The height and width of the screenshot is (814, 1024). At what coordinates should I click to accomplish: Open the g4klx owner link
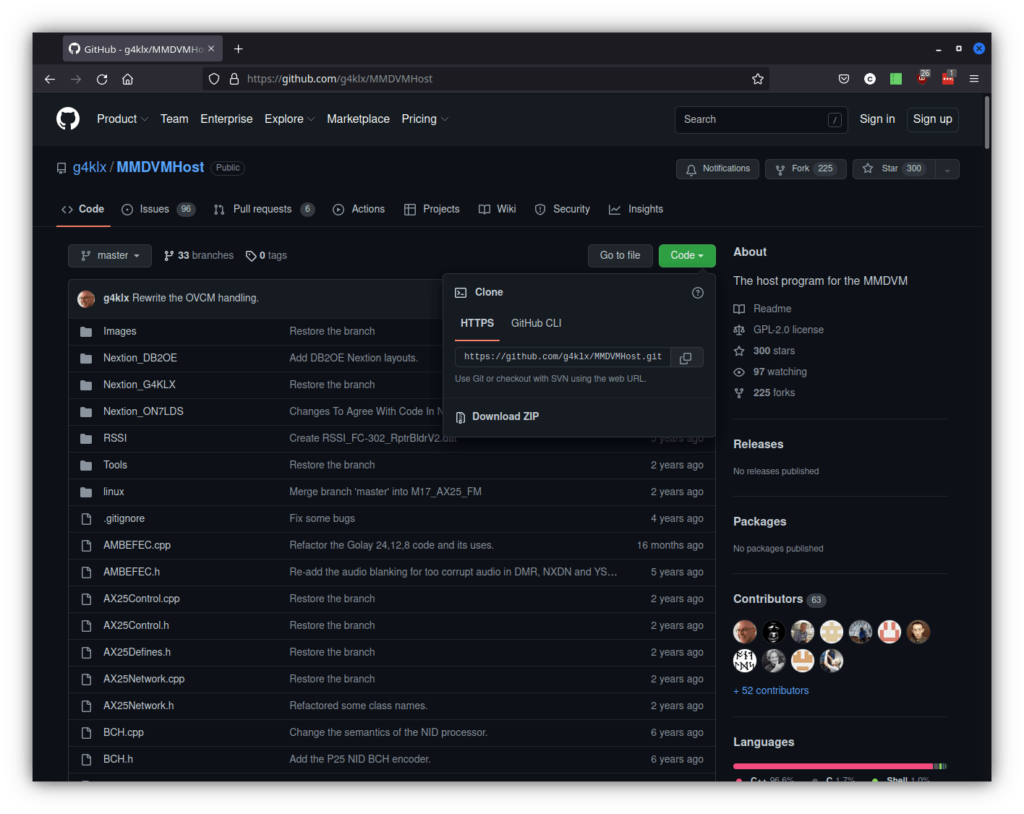(89, 167)
